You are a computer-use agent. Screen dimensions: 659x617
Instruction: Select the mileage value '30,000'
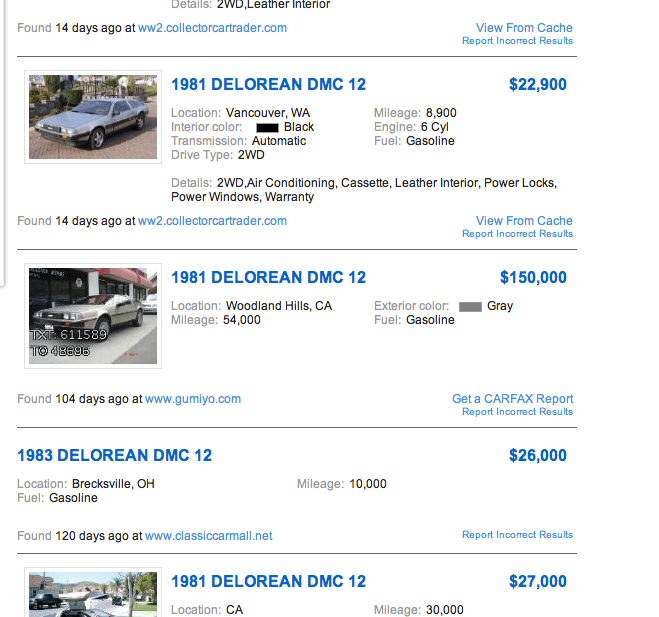[x=445, y=610]
